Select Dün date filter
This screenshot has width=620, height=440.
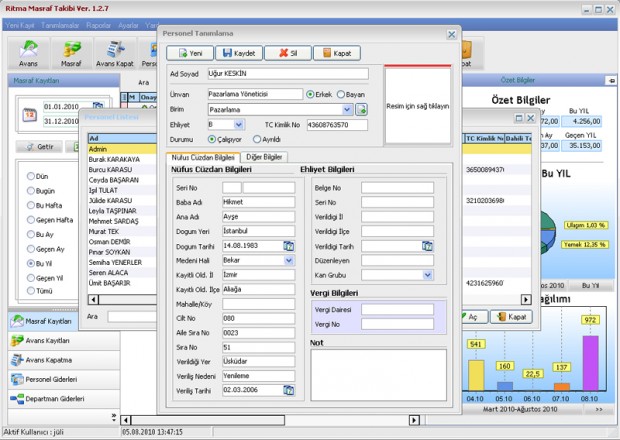point(30,176)
